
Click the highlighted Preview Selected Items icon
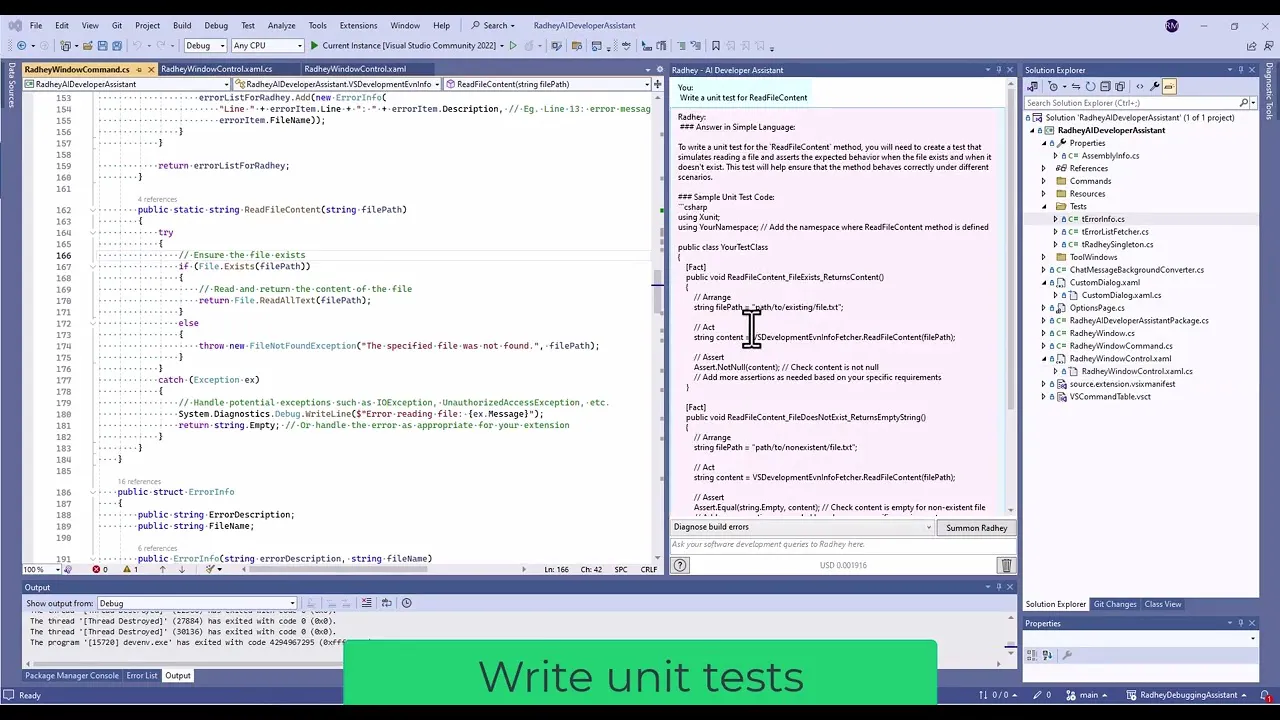tap(1169, 86)
